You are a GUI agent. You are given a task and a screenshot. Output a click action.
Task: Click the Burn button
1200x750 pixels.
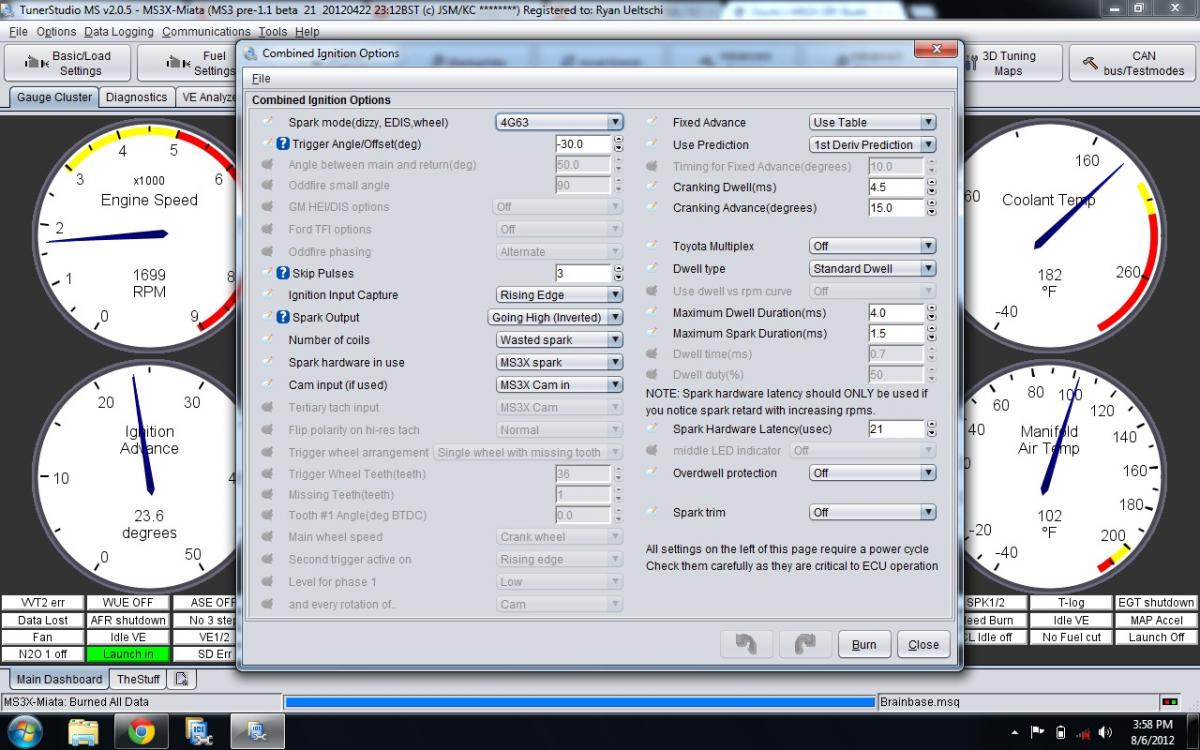coord(864,645)
